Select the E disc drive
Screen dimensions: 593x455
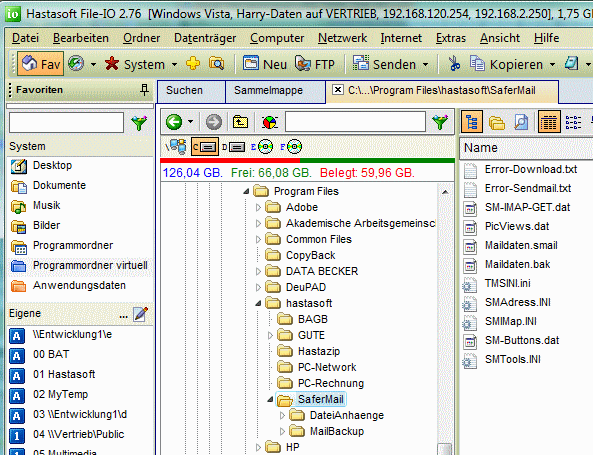click(262, 147)
